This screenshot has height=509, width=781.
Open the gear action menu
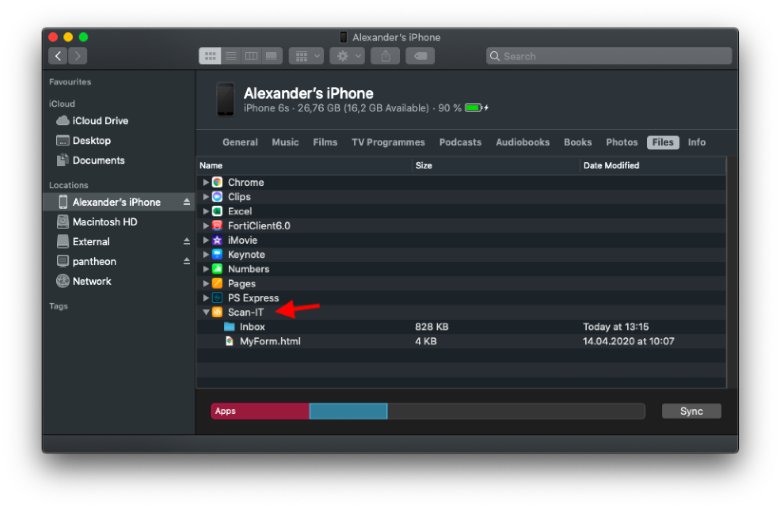point(347,56)
